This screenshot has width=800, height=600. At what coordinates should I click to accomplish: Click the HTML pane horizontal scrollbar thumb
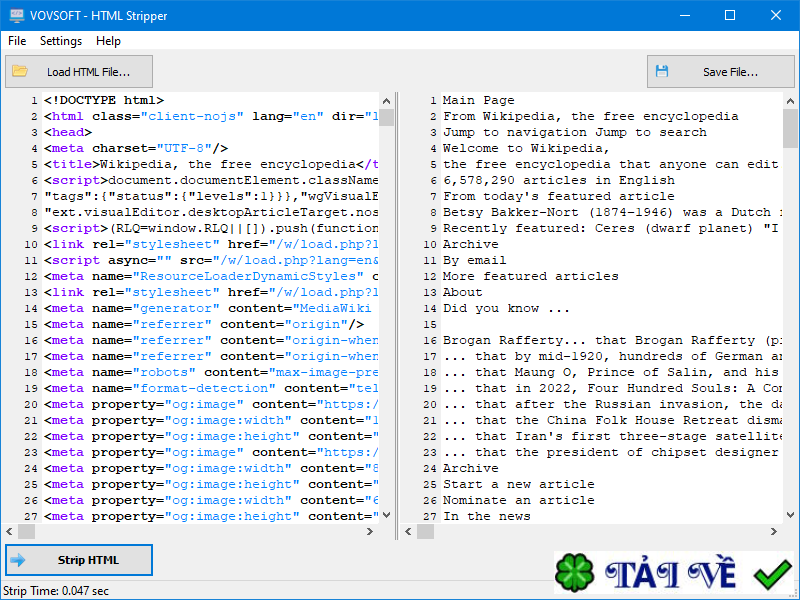(27, 531)
